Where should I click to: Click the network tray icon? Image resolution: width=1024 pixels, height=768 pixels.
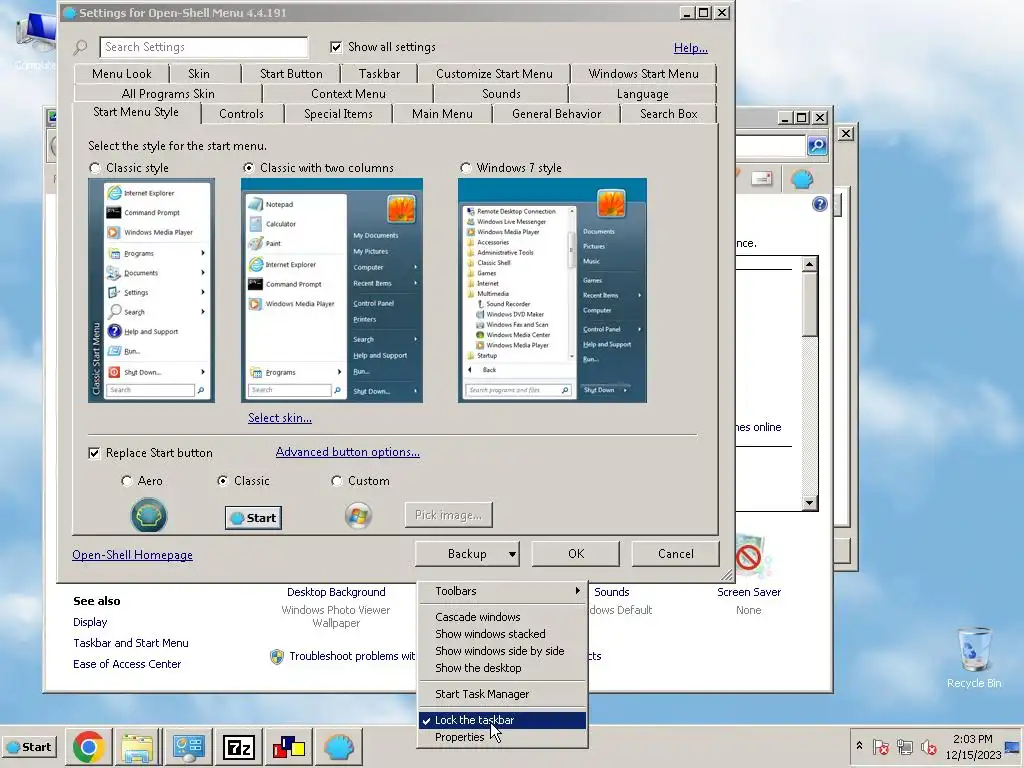pyautogui.click(x=904, y=746)
